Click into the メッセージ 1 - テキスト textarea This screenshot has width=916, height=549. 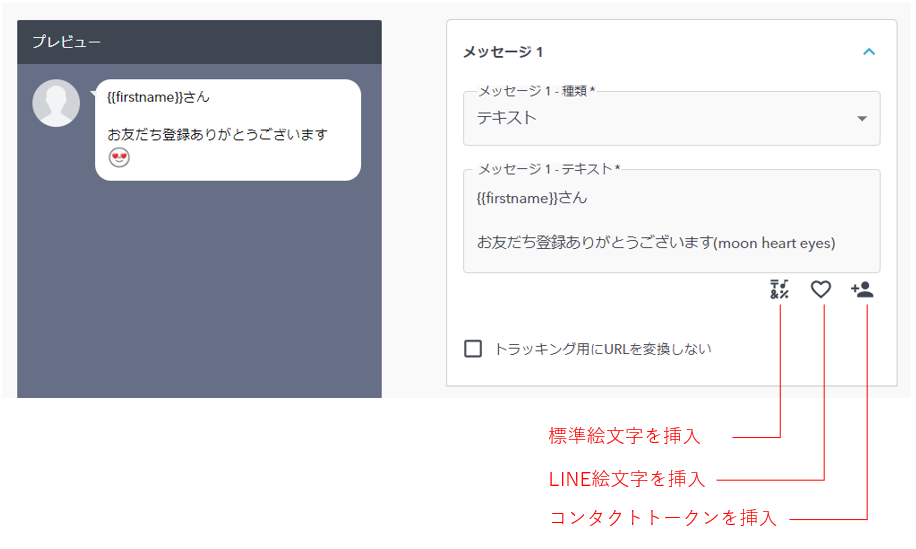pos(670,220)
